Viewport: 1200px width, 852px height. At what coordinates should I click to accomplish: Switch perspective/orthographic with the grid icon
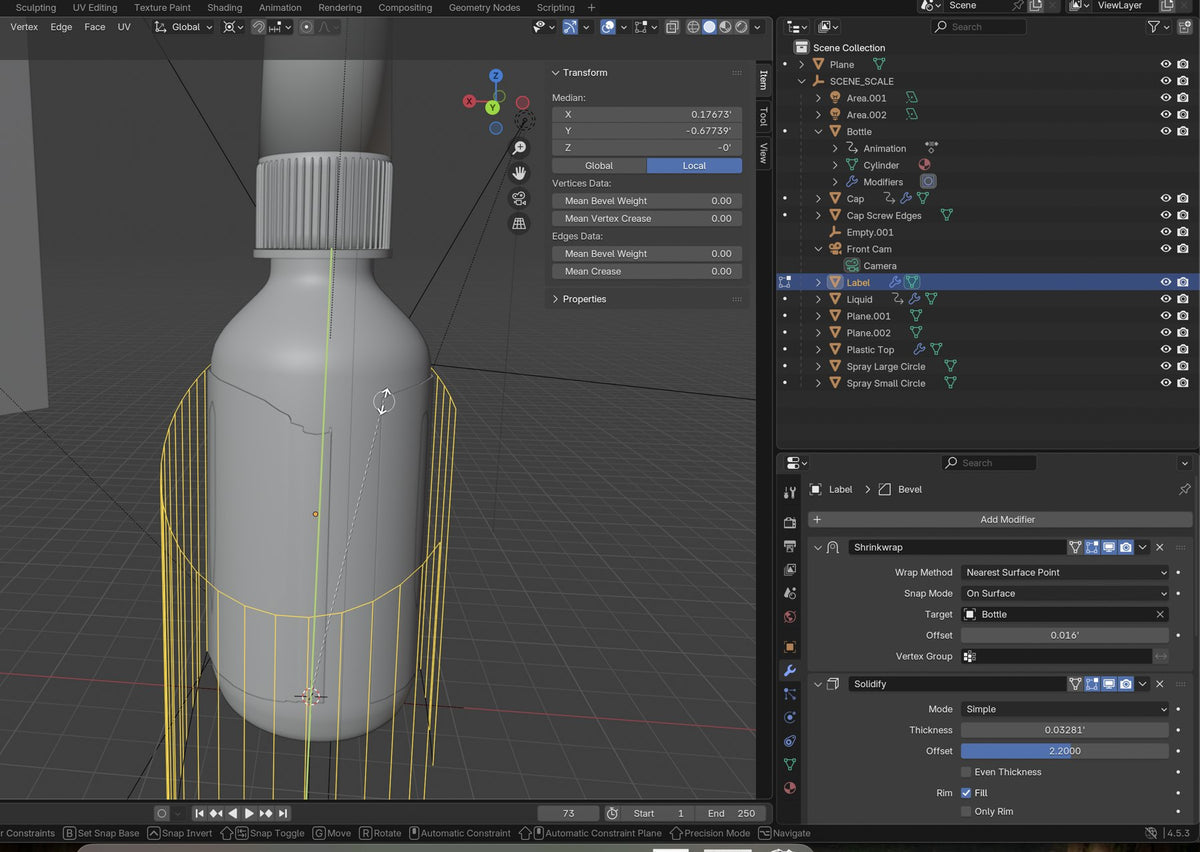click(519, 223)
